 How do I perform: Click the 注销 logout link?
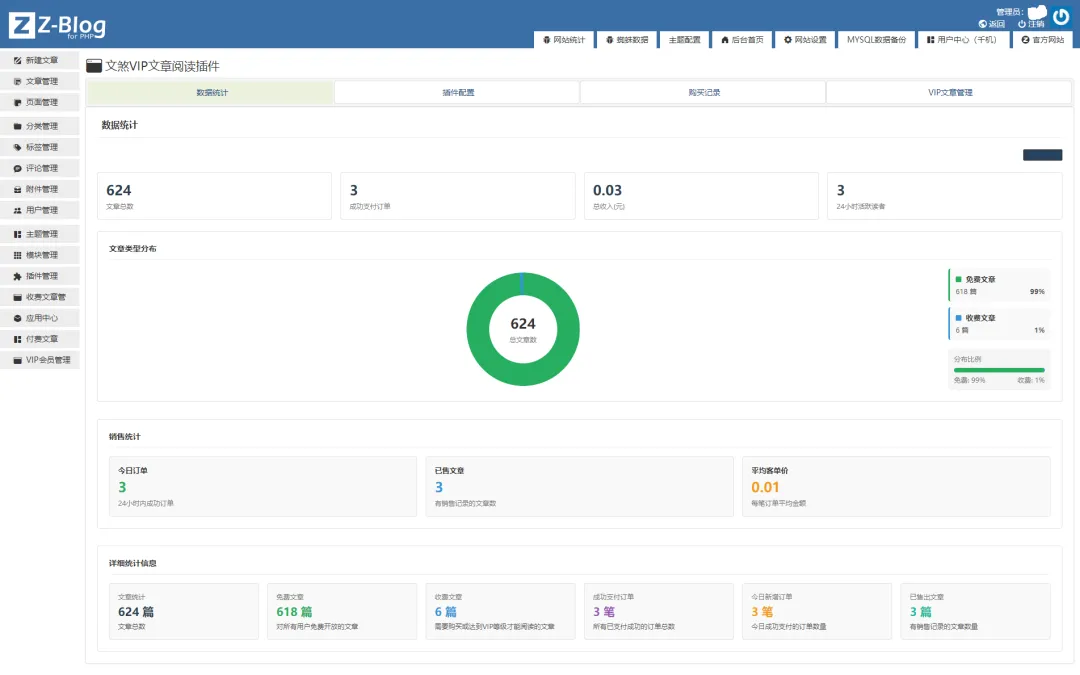pos(1031,24)
